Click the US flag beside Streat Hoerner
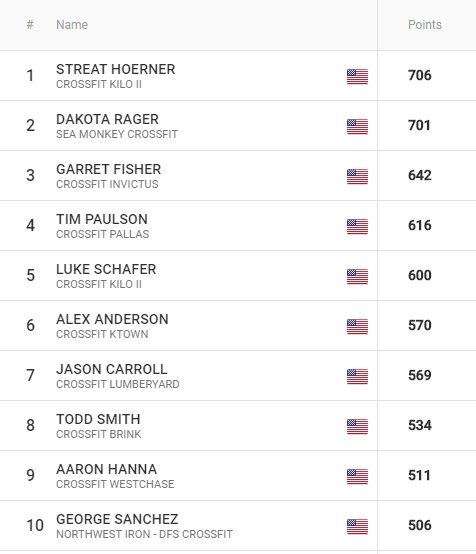The width and height of the screenshot is (476, 554). point(357,76)
